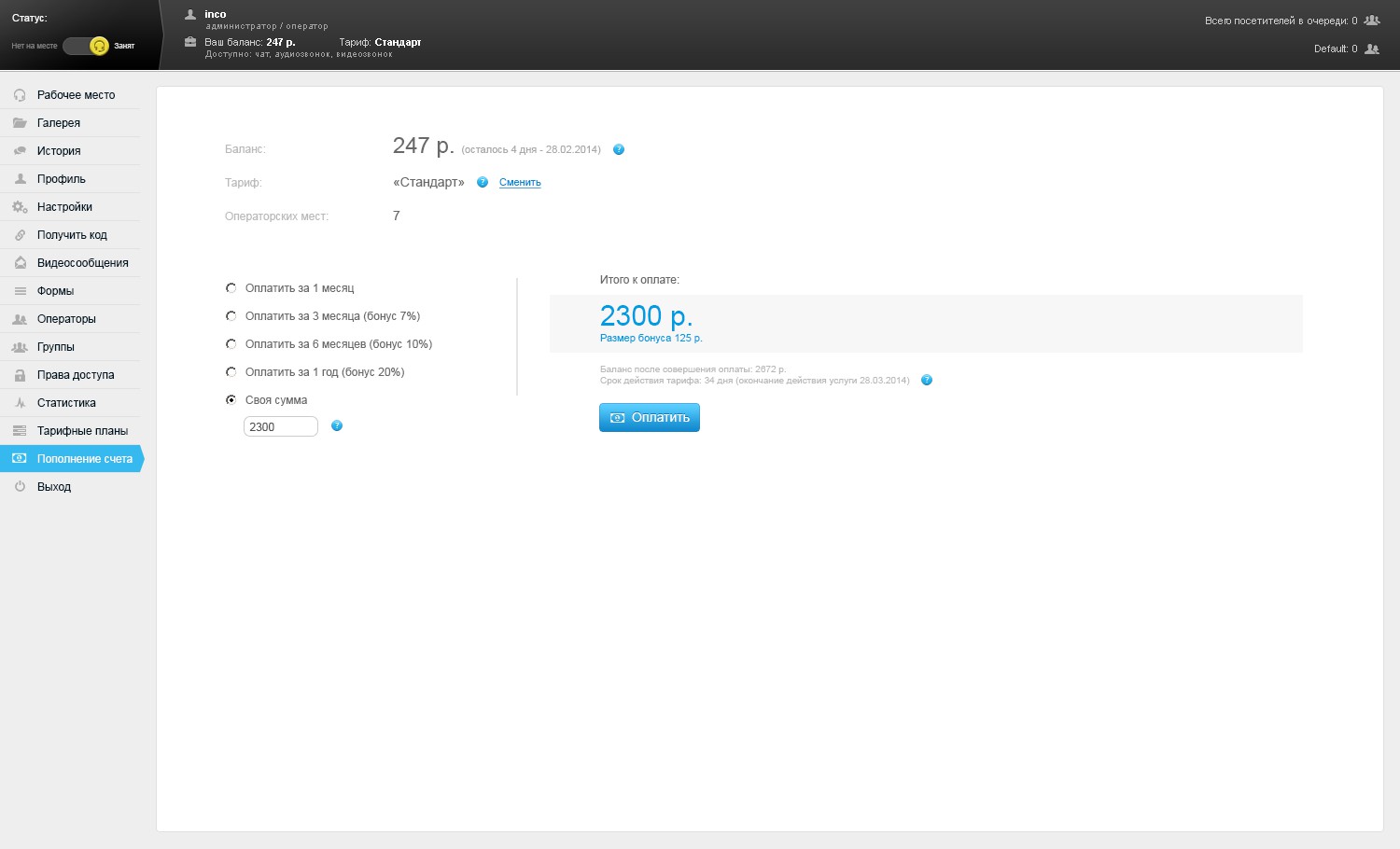
Task: Click the «Стандарт» tariff name
Action: click(x=428, y=182)
